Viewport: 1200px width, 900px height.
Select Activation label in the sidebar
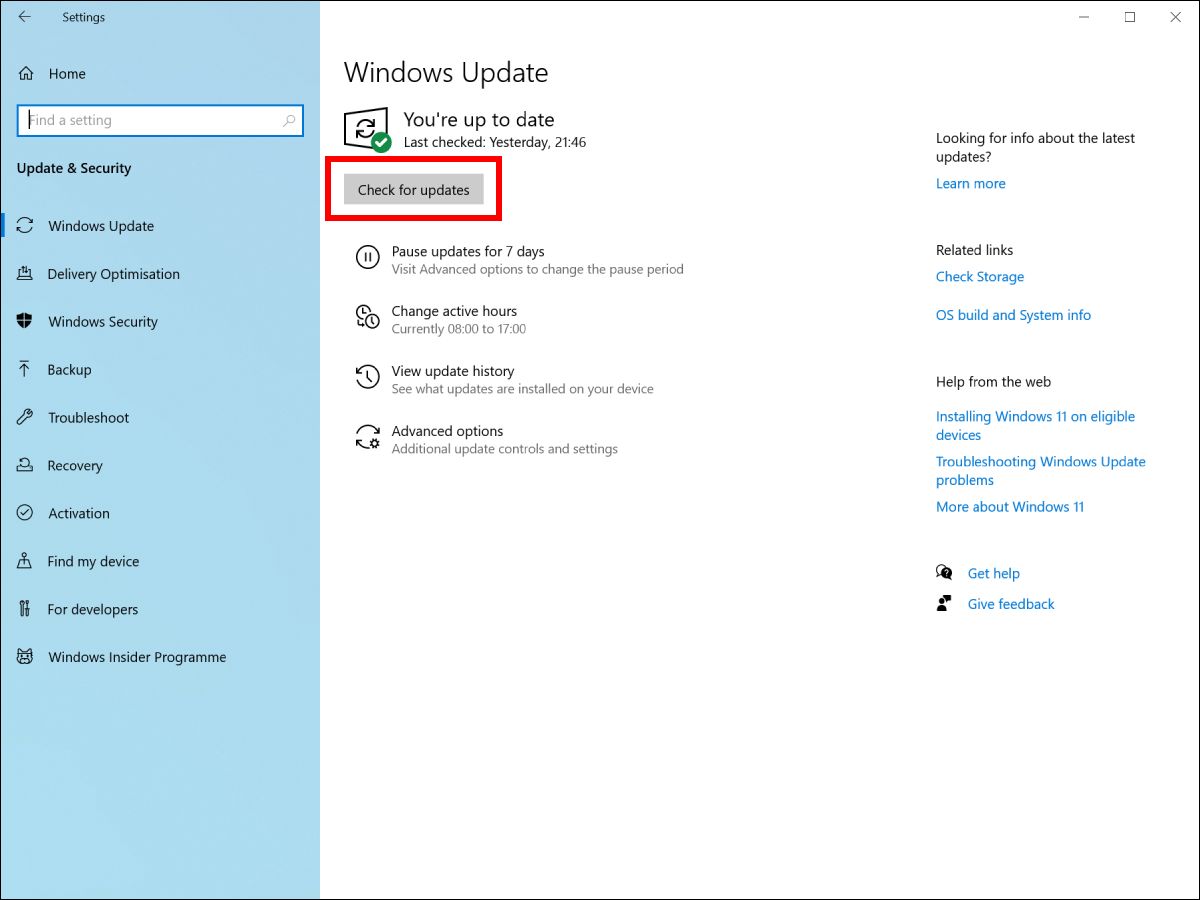(79, 513)
